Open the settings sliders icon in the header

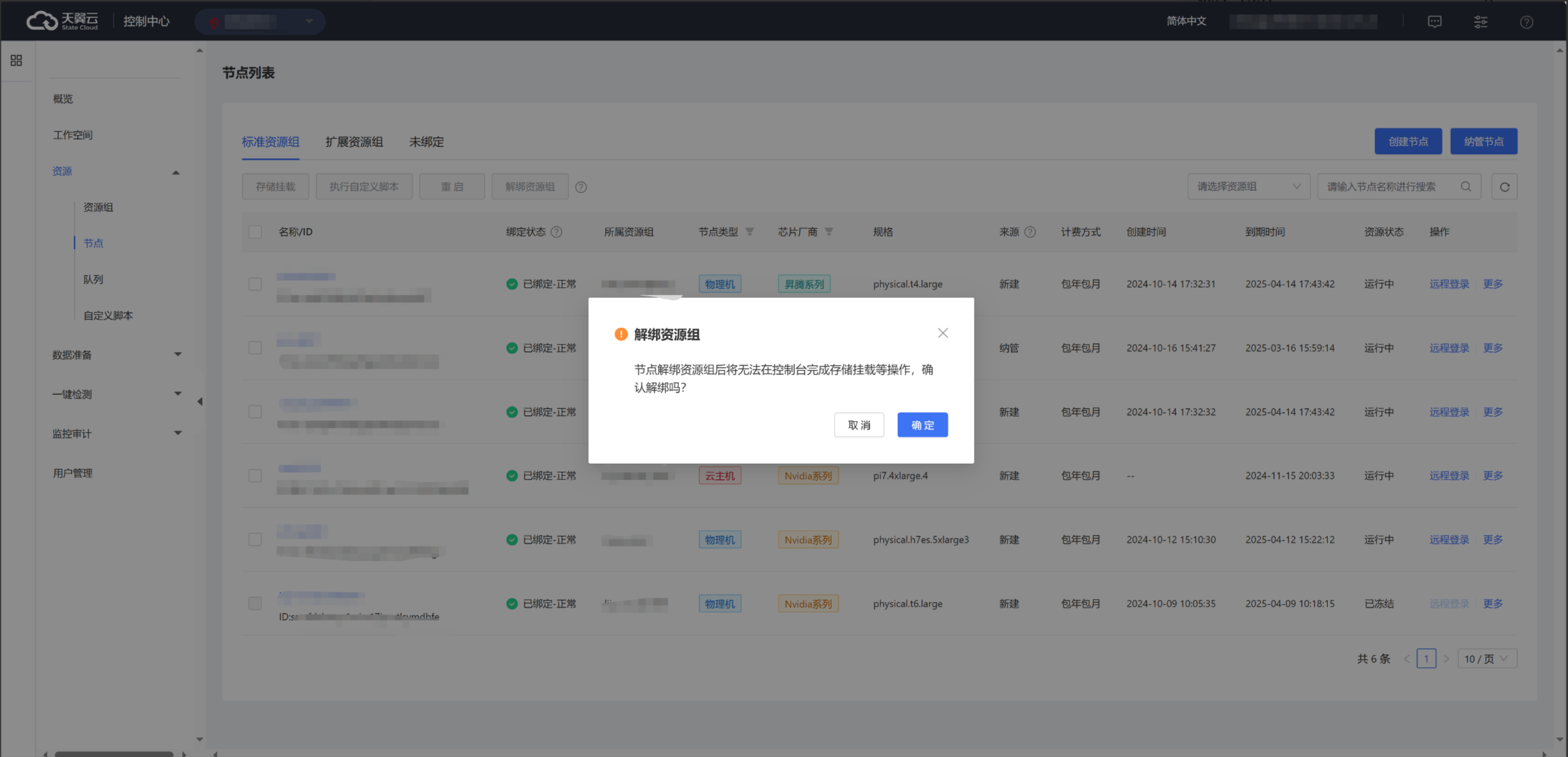click(1480, 21)
